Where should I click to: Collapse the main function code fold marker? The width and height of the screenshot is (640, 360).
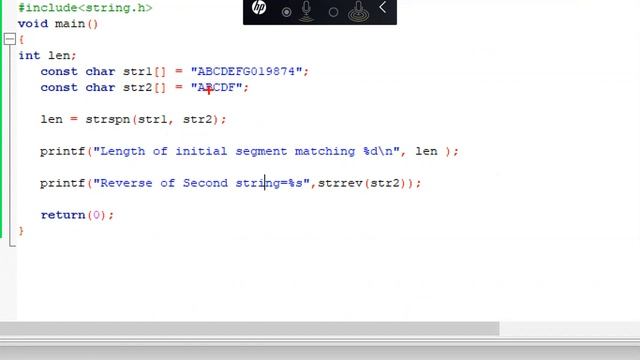pos(10,39)
